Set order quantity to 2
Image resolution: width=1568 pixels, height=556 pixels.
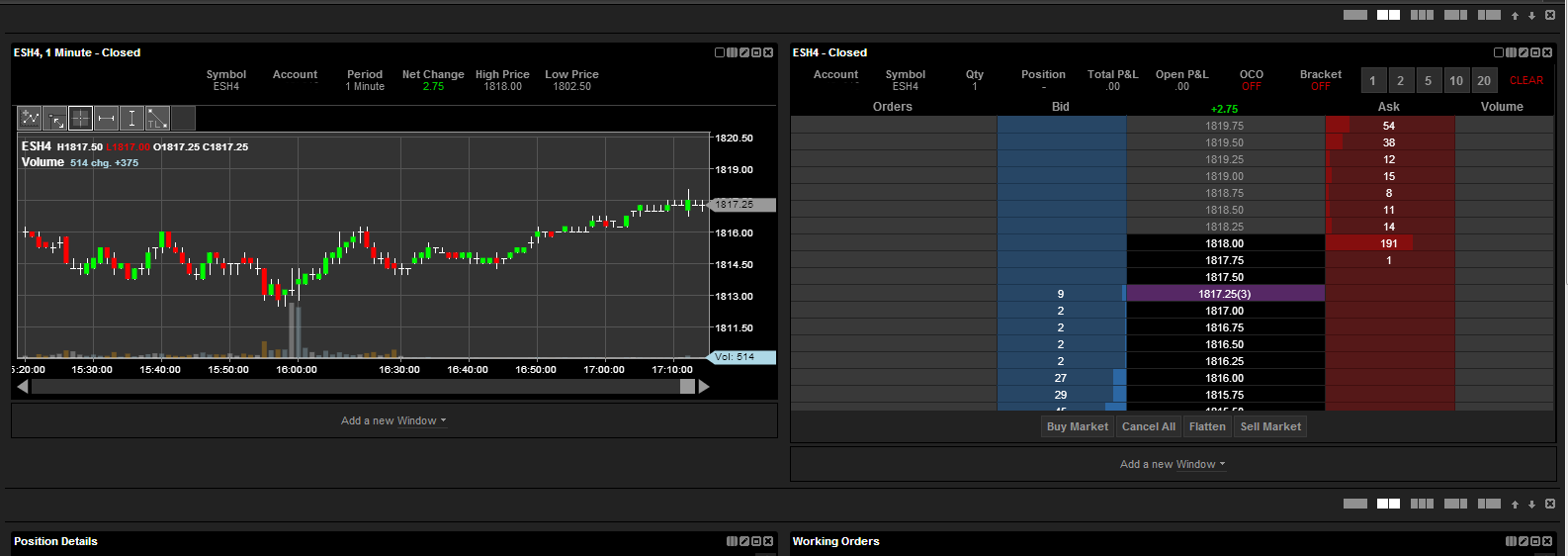(1400, 81)
